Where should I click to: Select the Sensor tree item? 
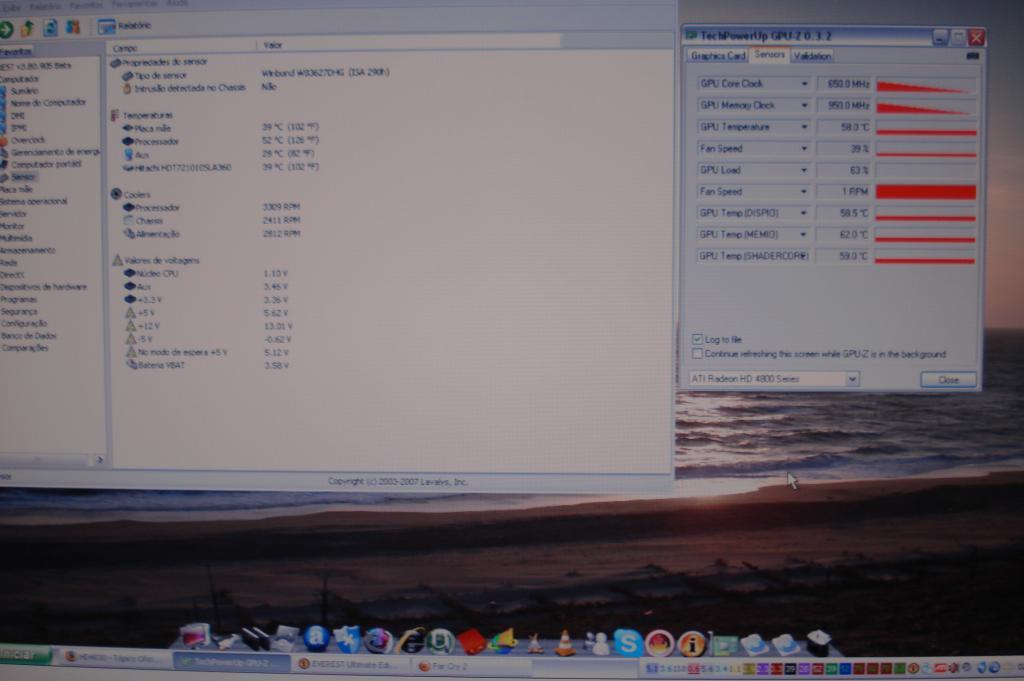coord(23,177)
